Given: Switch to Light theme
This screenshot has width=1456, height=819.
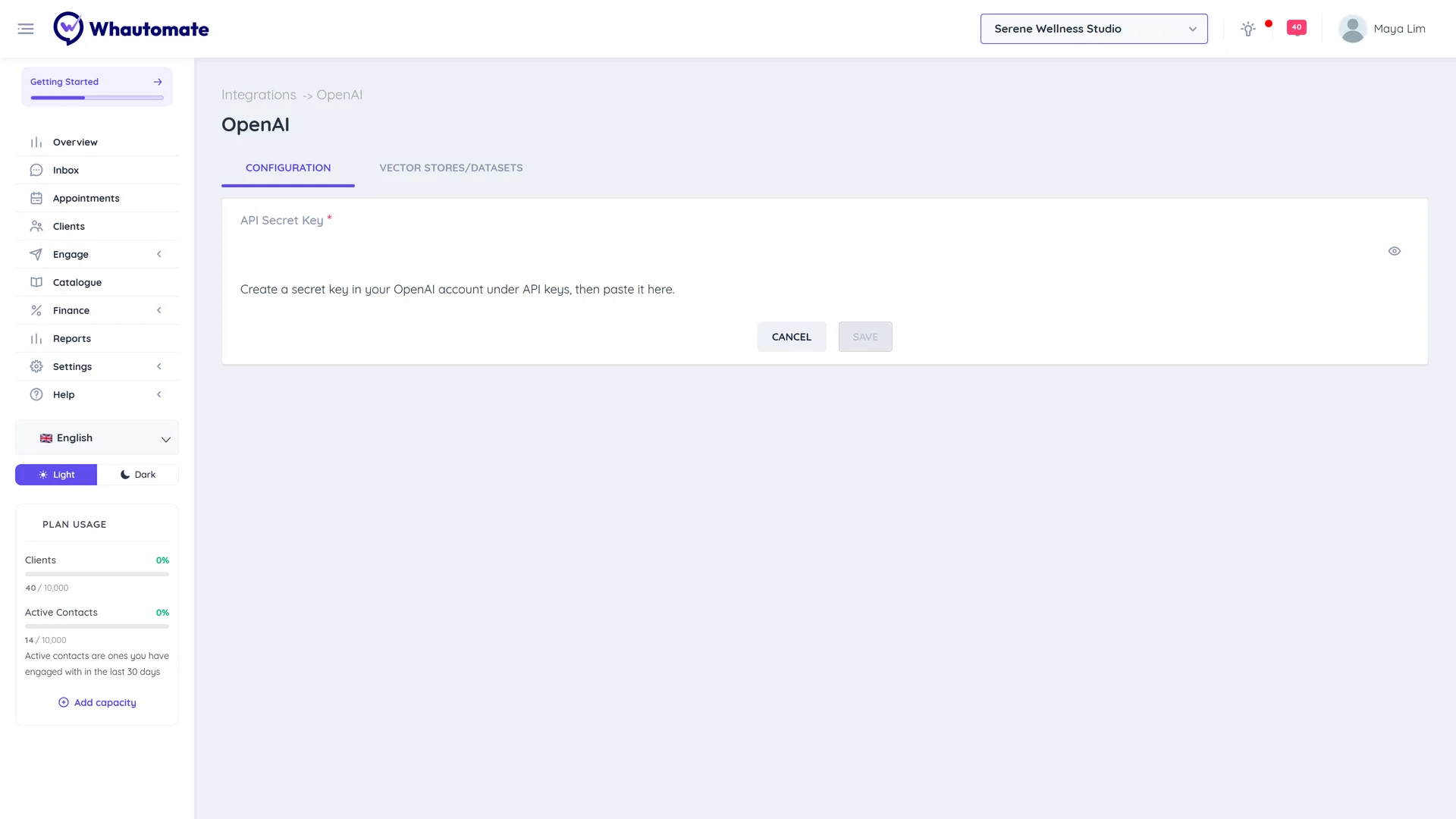Looking at the screenshot, I should [x=56, y=475].
